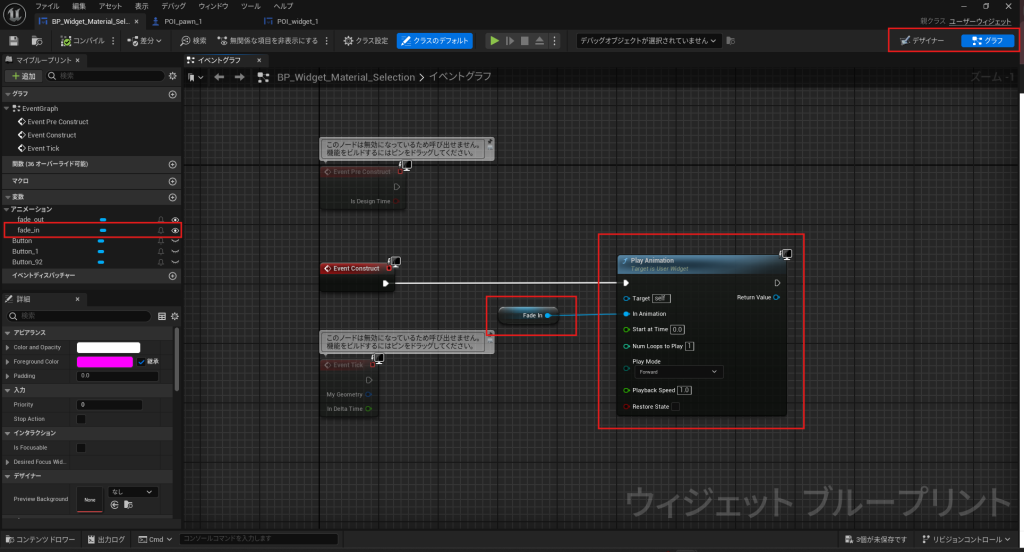The width and height of the screenshot is (1024, 552).
Task: Click the green Play simulation button
Action: pos(493,41)
